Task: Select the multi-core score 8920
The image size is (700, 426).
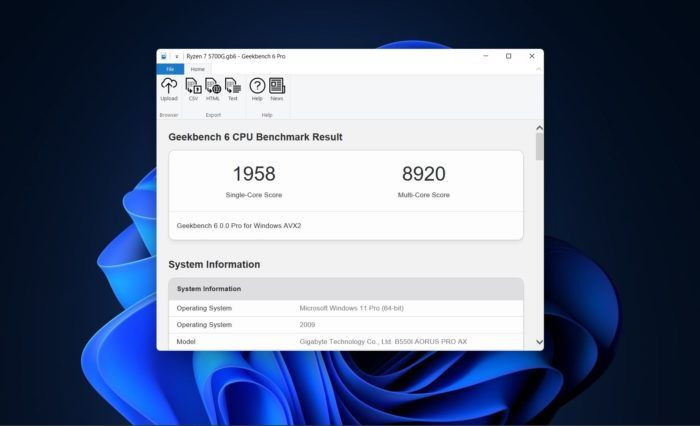Action: (x=424, y=174)
